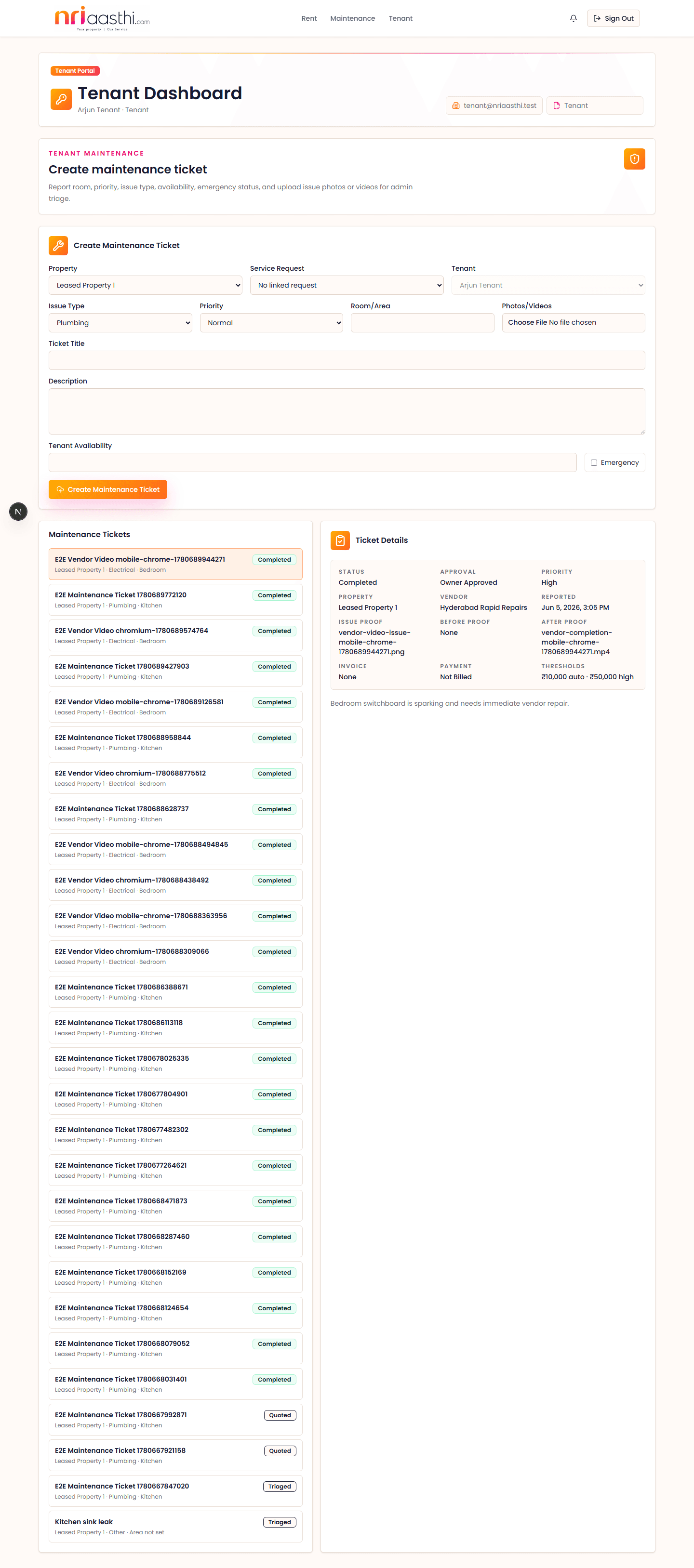This screenshot has height=1568, width=694.
Task: Select ticket E2E Maintenance Ticket 1780688958844
Action: 175,743
